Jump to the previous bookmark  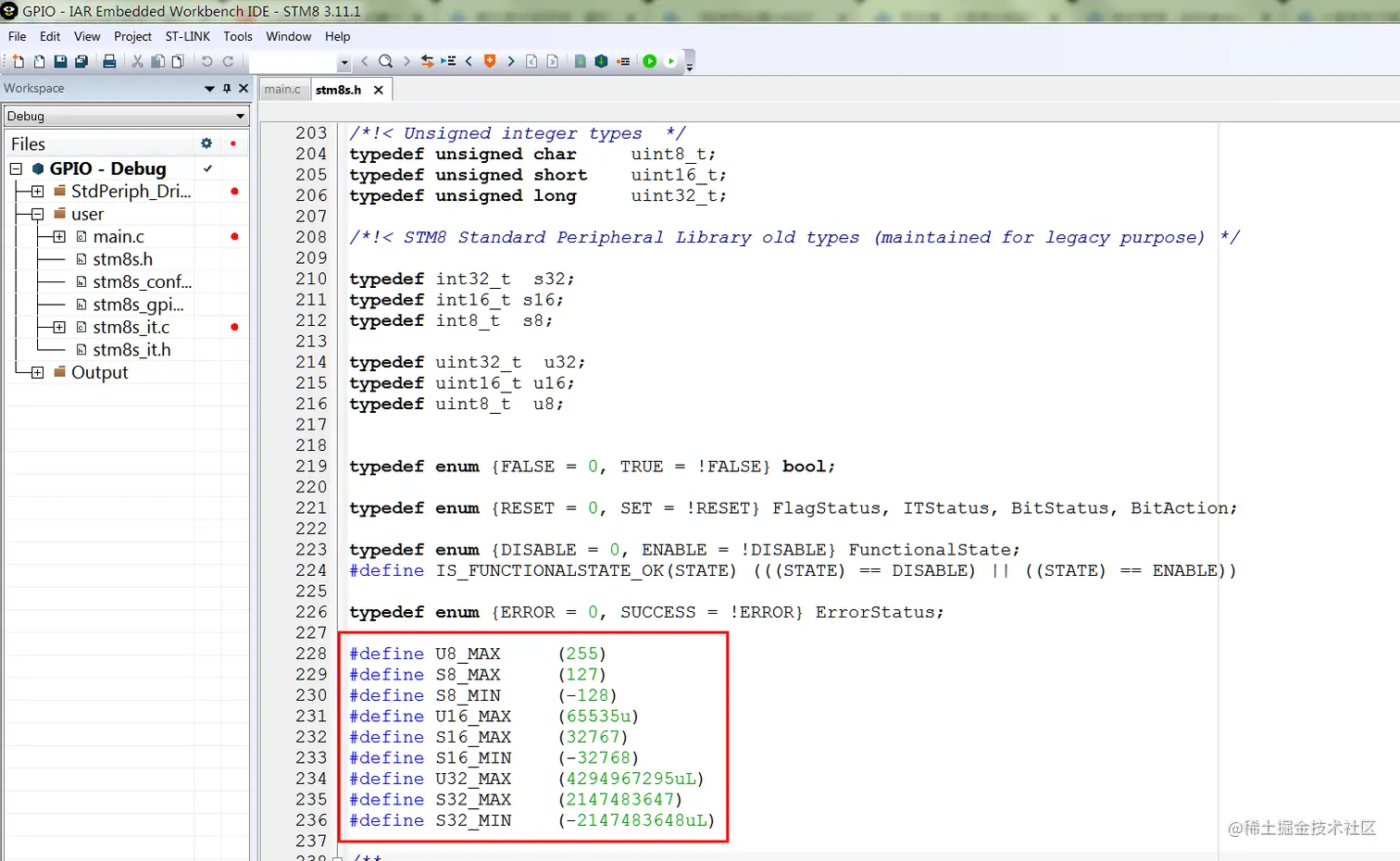(x=469, y=61)
